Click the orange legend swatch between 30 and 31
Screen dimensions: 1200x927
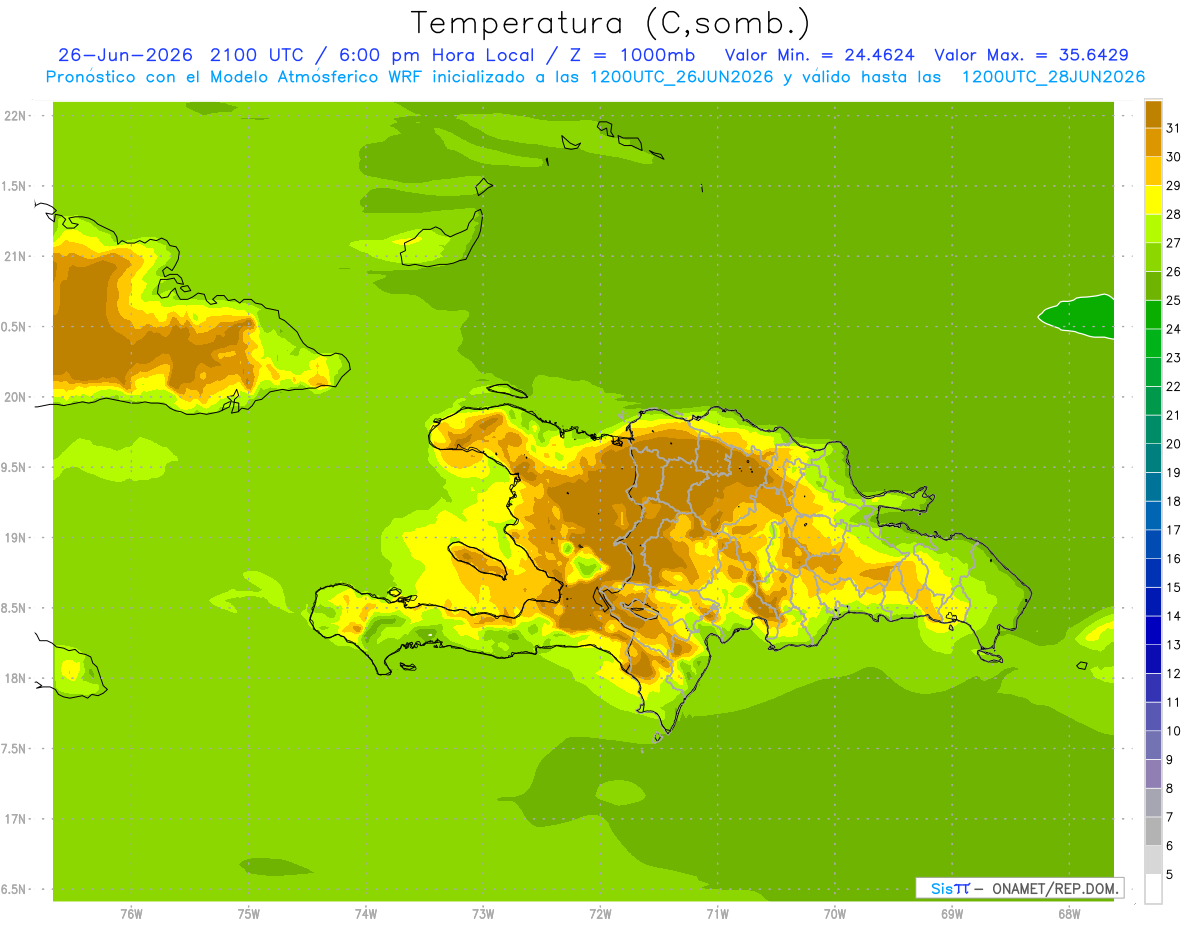pyautogui.click(x=1153, y=143)
